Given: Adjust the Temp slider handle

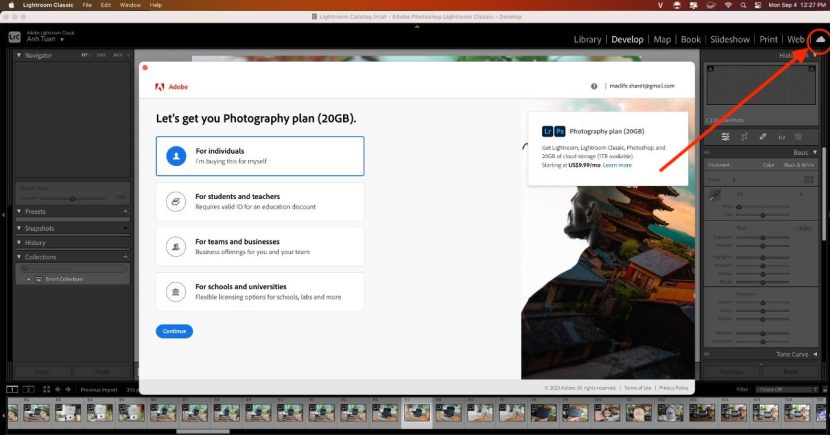Looking at the screenshot, I should pyautogui.click(x=739, y=207).
